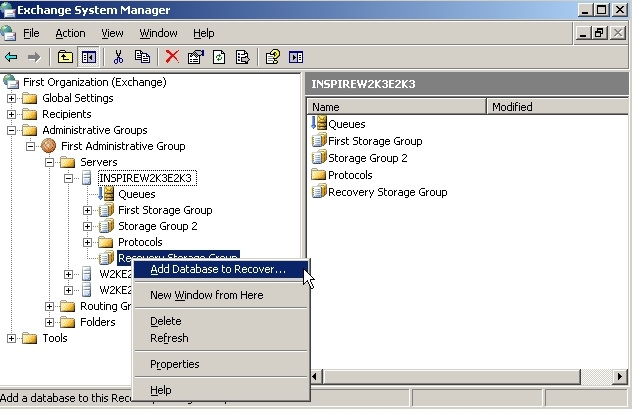Click the Queues icon in the tree

pyautogui.click(x=106, y=194)
